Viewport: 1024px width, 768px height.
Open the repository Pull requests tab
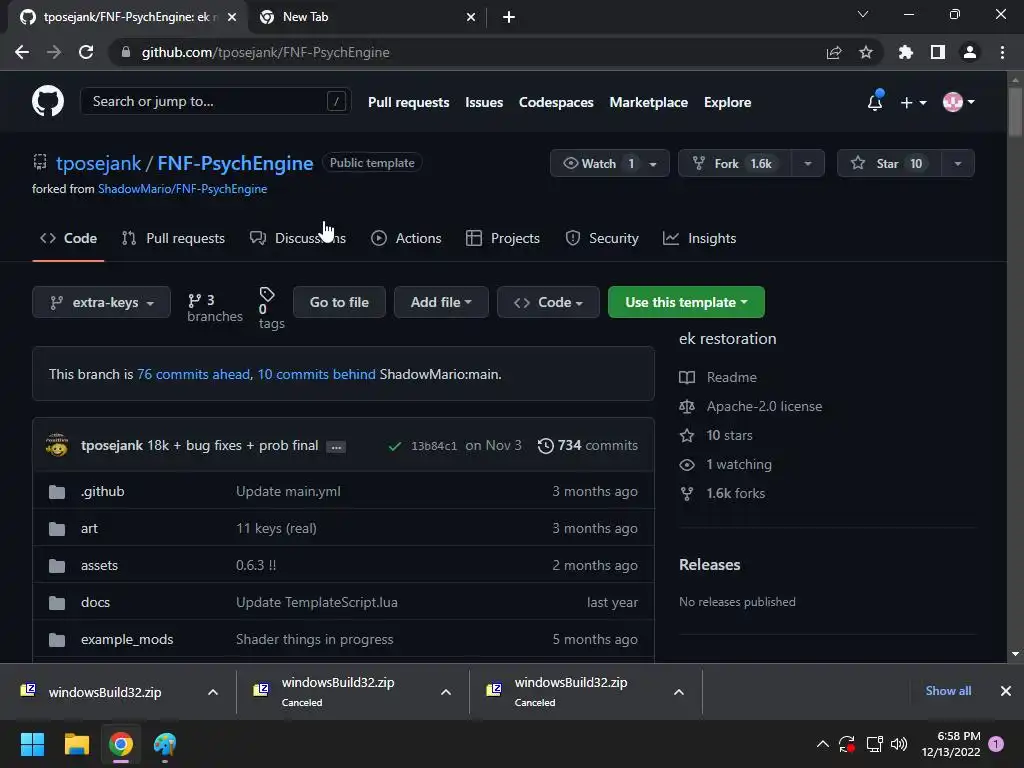173,238
